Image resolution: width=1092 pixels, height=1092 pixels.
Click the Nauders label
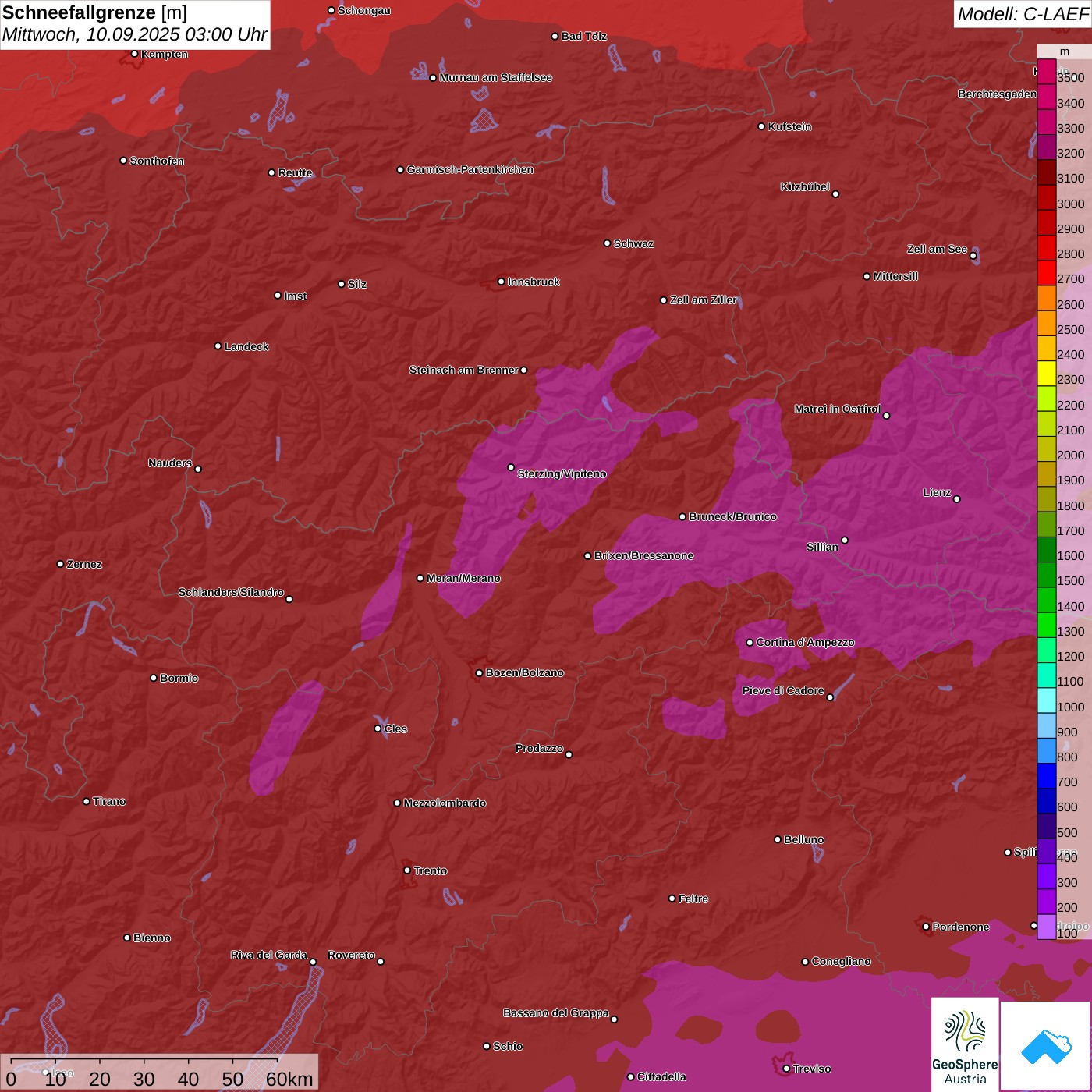coord(170,463)
